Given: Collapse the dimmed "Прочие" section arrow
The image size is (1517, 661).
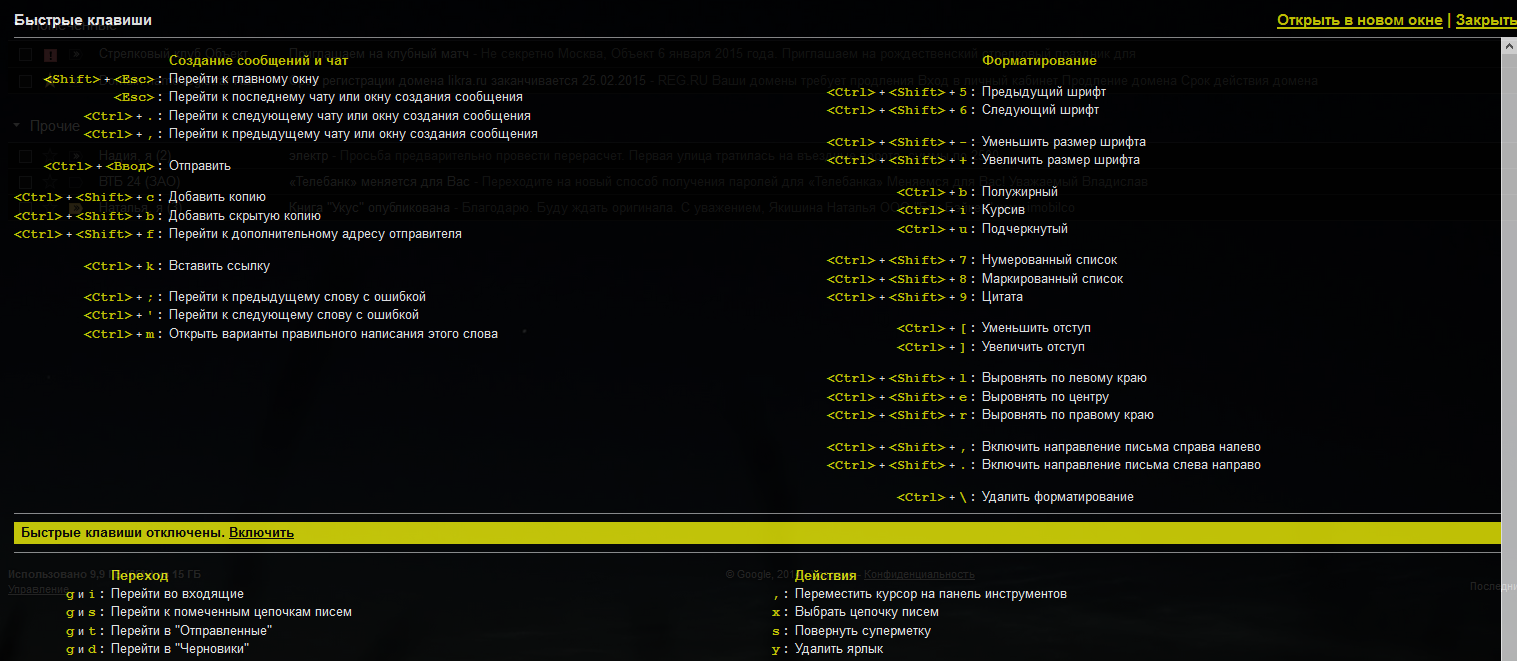Looking at the screenshot, I should click(16, 126).
